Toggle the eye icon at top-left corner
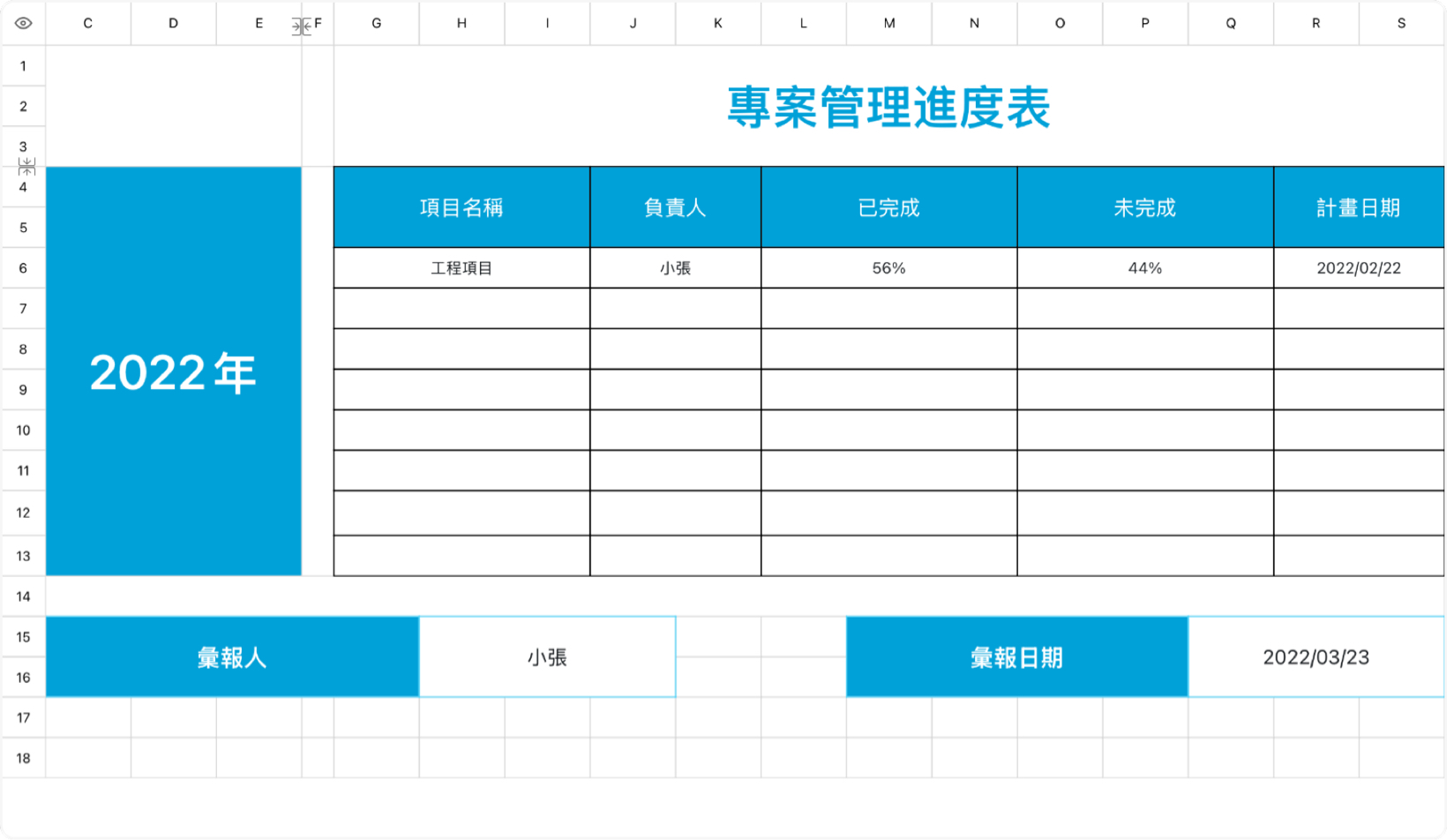 [x=23, y=23]
